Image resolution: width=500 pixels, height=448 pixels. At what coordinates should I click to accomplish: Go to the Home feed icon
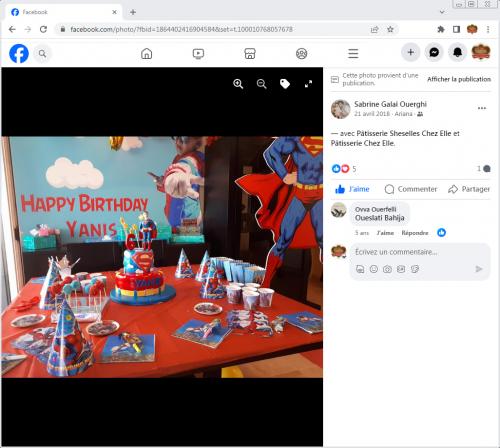(147, 53)
